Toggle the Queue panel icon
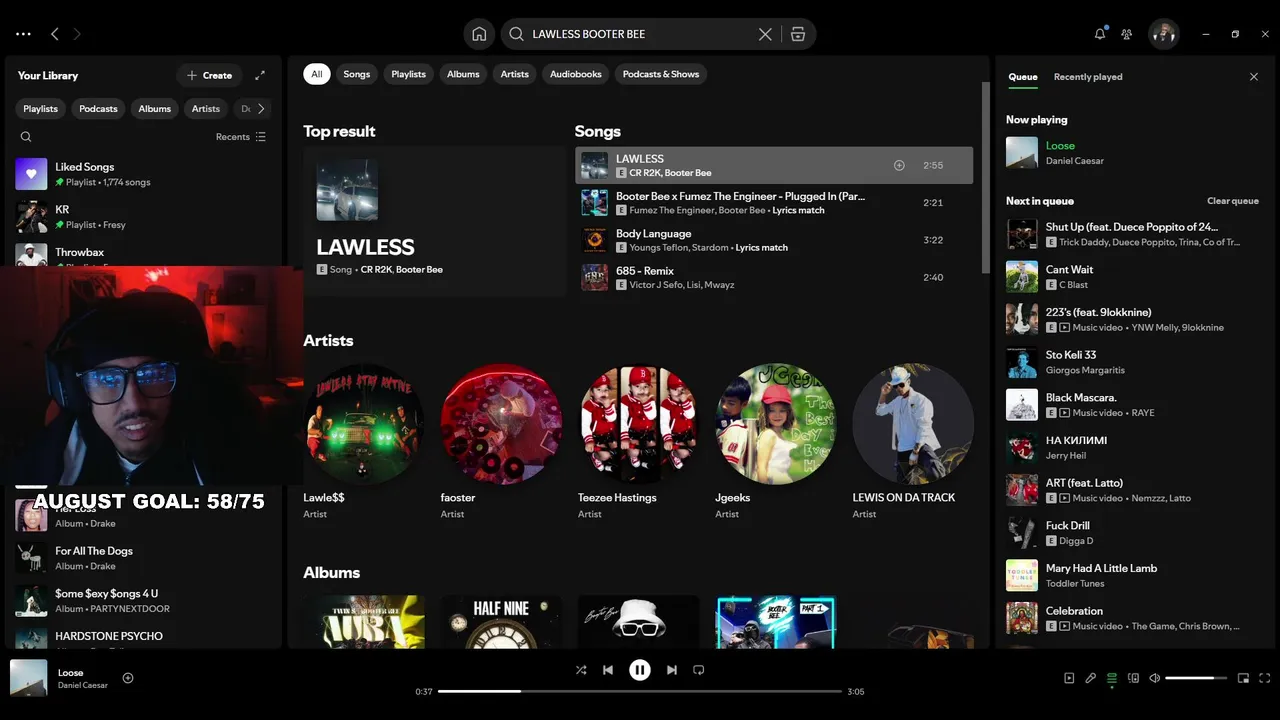 coord(1112,678)
